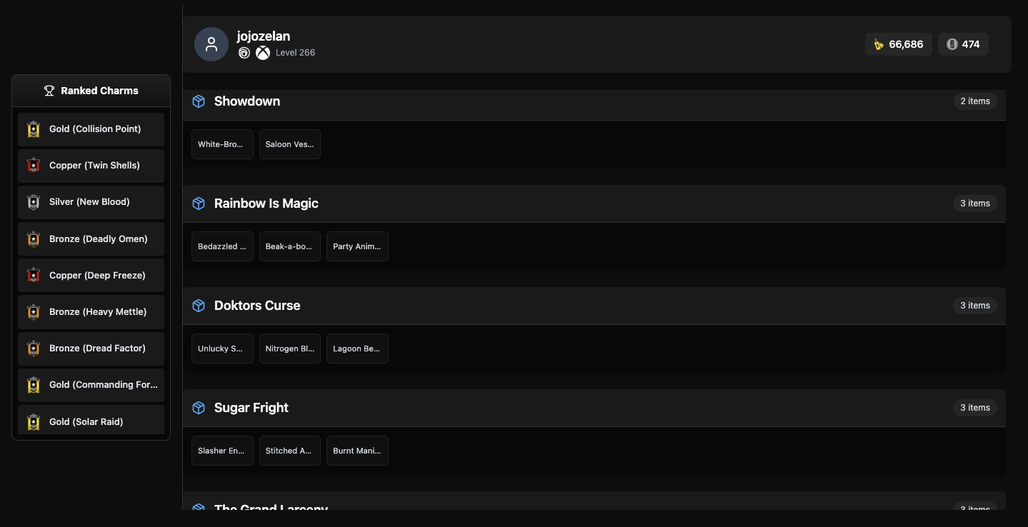Click the R6 credits icon near 474

tap(952, 45)
